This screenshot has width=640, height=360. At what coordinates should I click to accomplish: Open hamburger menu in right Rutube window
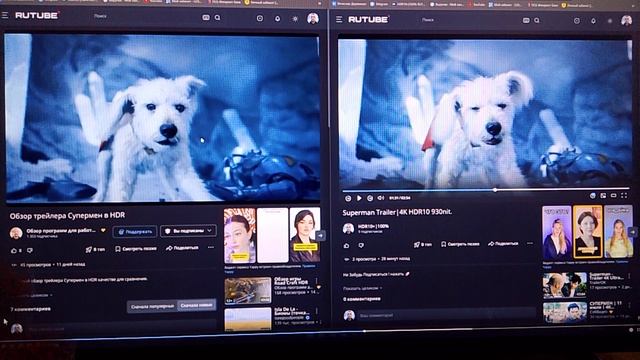tap(339, 19)
